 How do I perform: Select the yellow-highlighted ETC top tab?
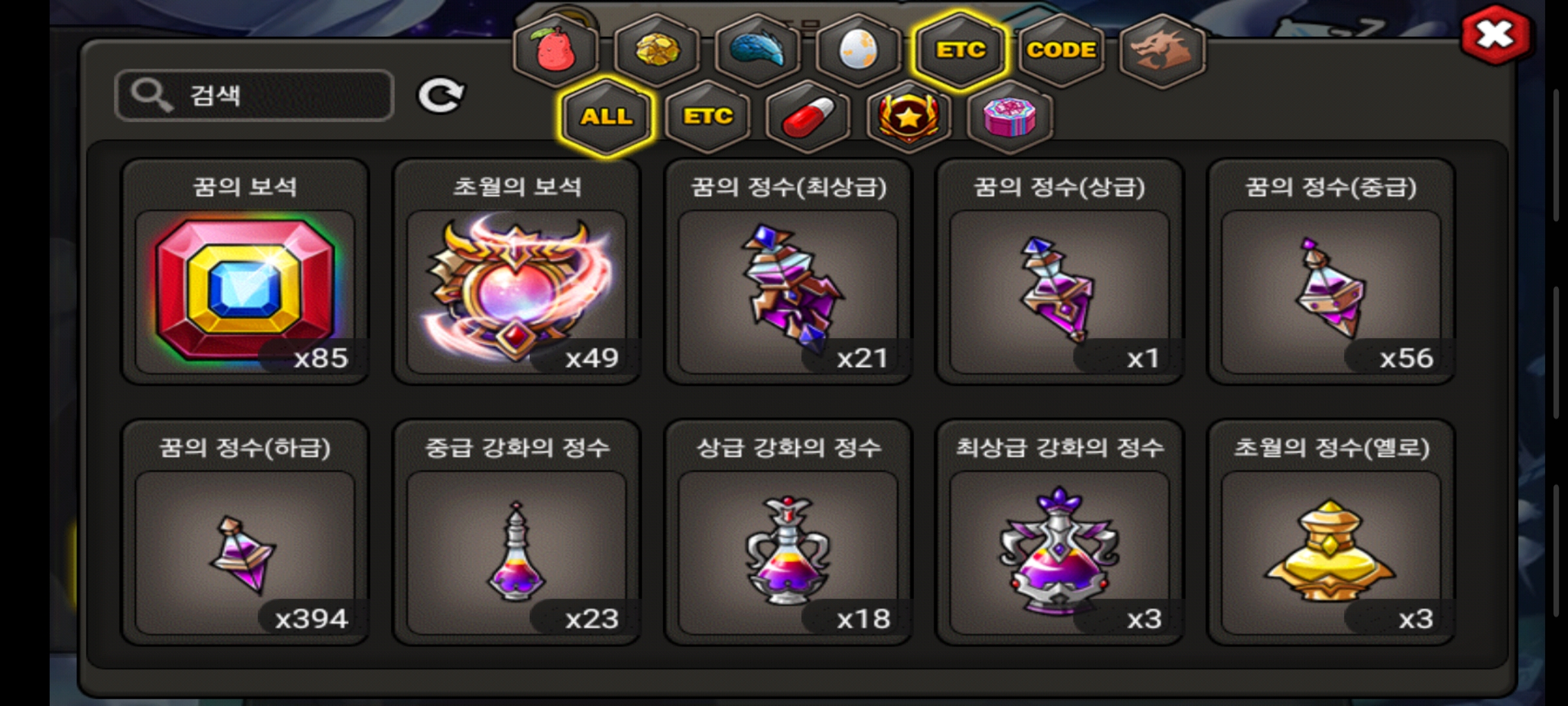tap(960, 50)
